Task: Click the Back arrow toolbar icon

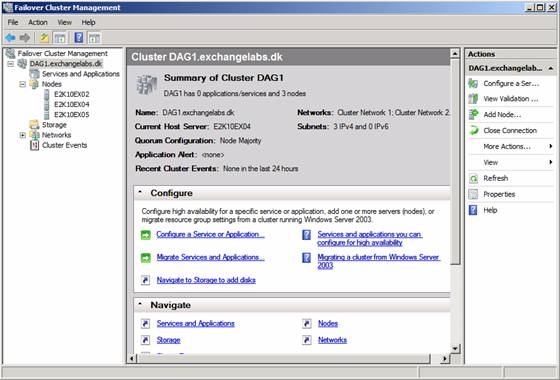Action: 10,38
